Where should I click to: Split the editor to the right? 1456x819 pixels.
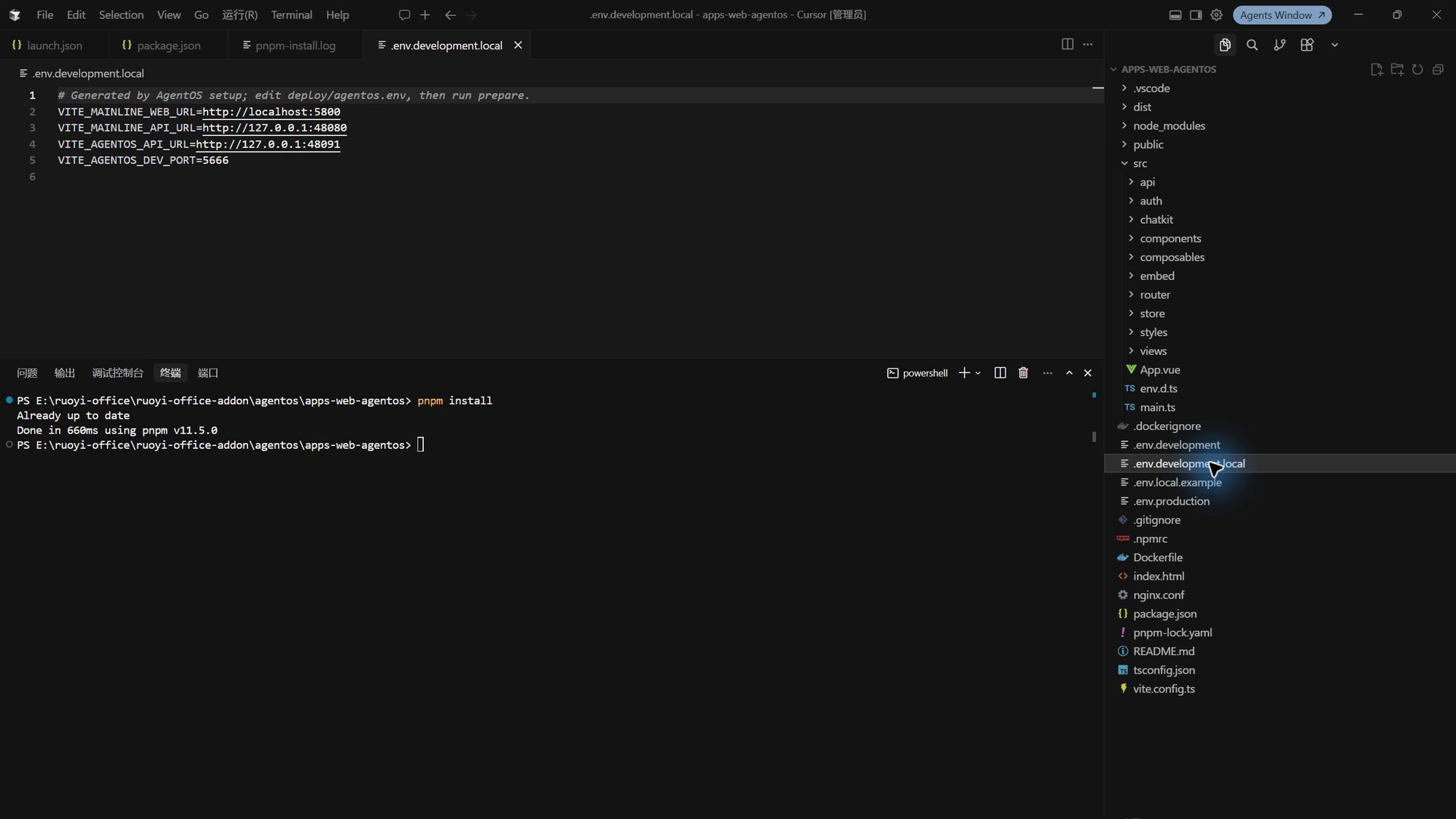(x=1067, y=45)
